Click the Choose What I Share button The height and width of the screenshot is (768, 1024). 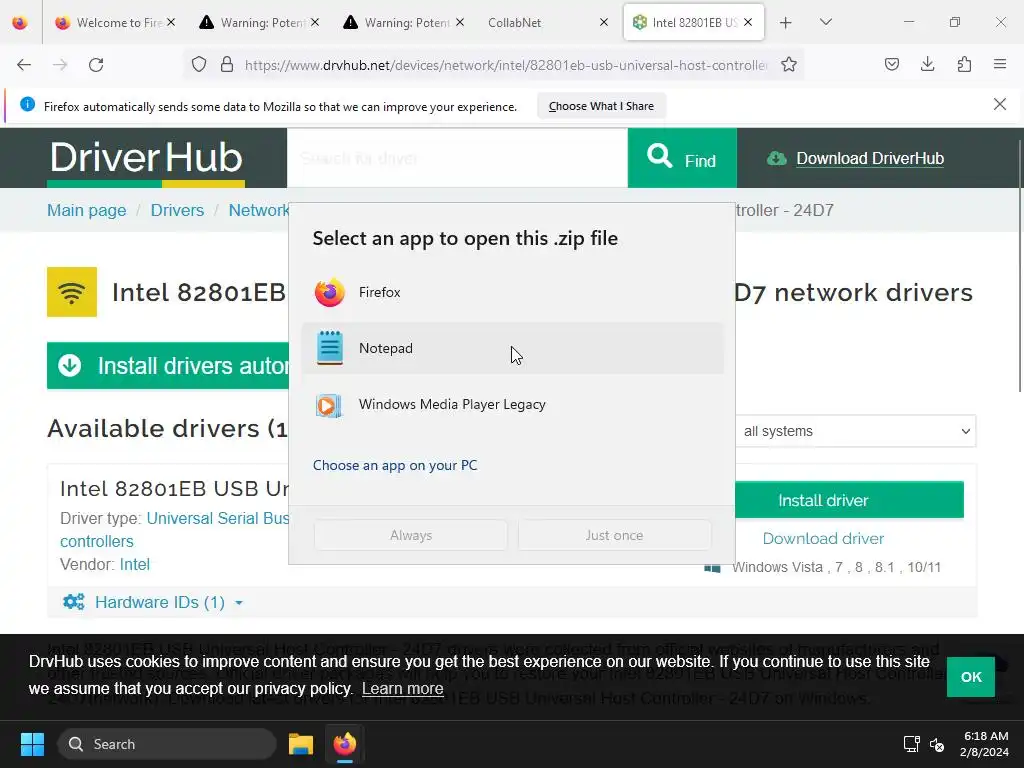601,106
